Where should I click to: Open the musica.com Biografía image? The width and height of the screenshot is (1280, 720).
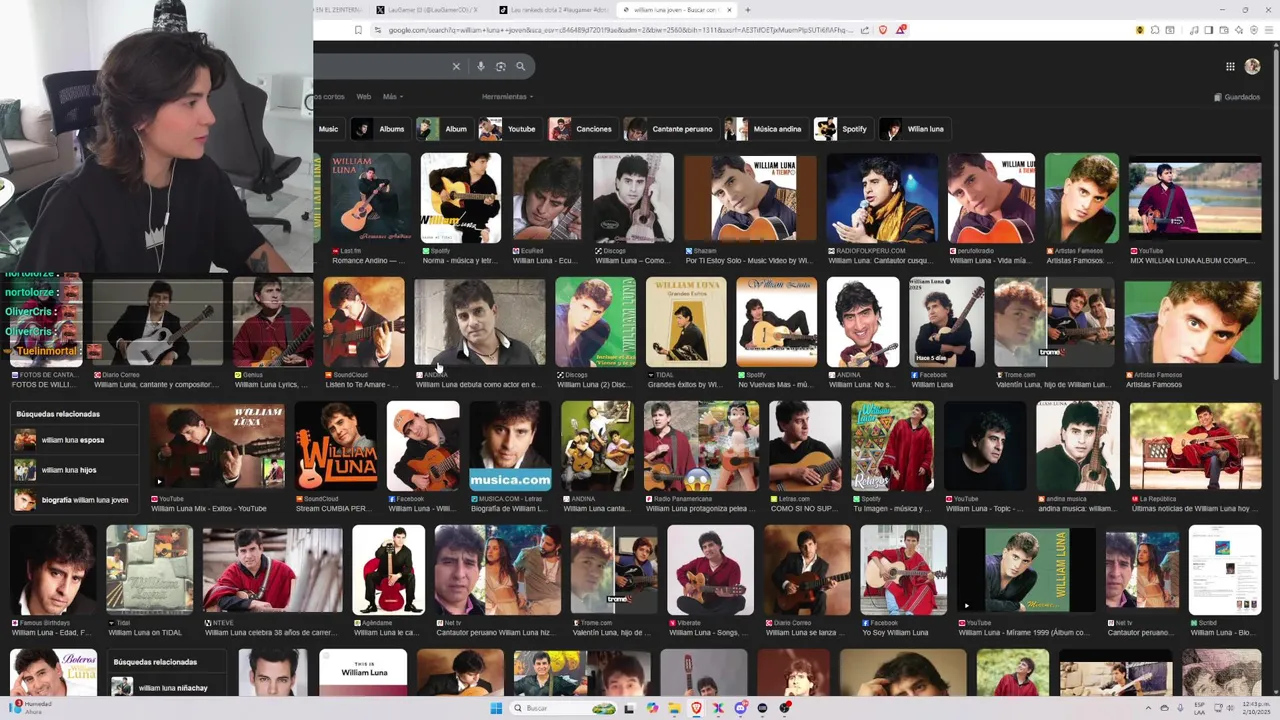[x=510, y=445]
